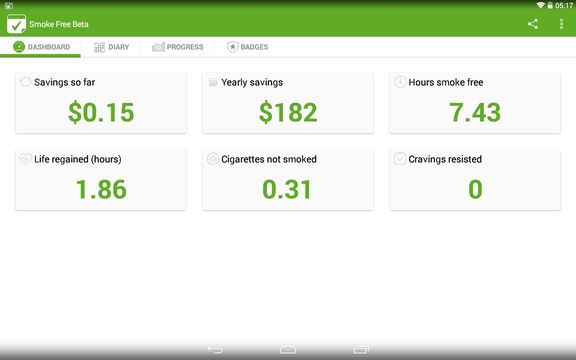Open the Life regained (hours) card
The width and height of the screenshot is (576, 360).
(x=101, y=180)
